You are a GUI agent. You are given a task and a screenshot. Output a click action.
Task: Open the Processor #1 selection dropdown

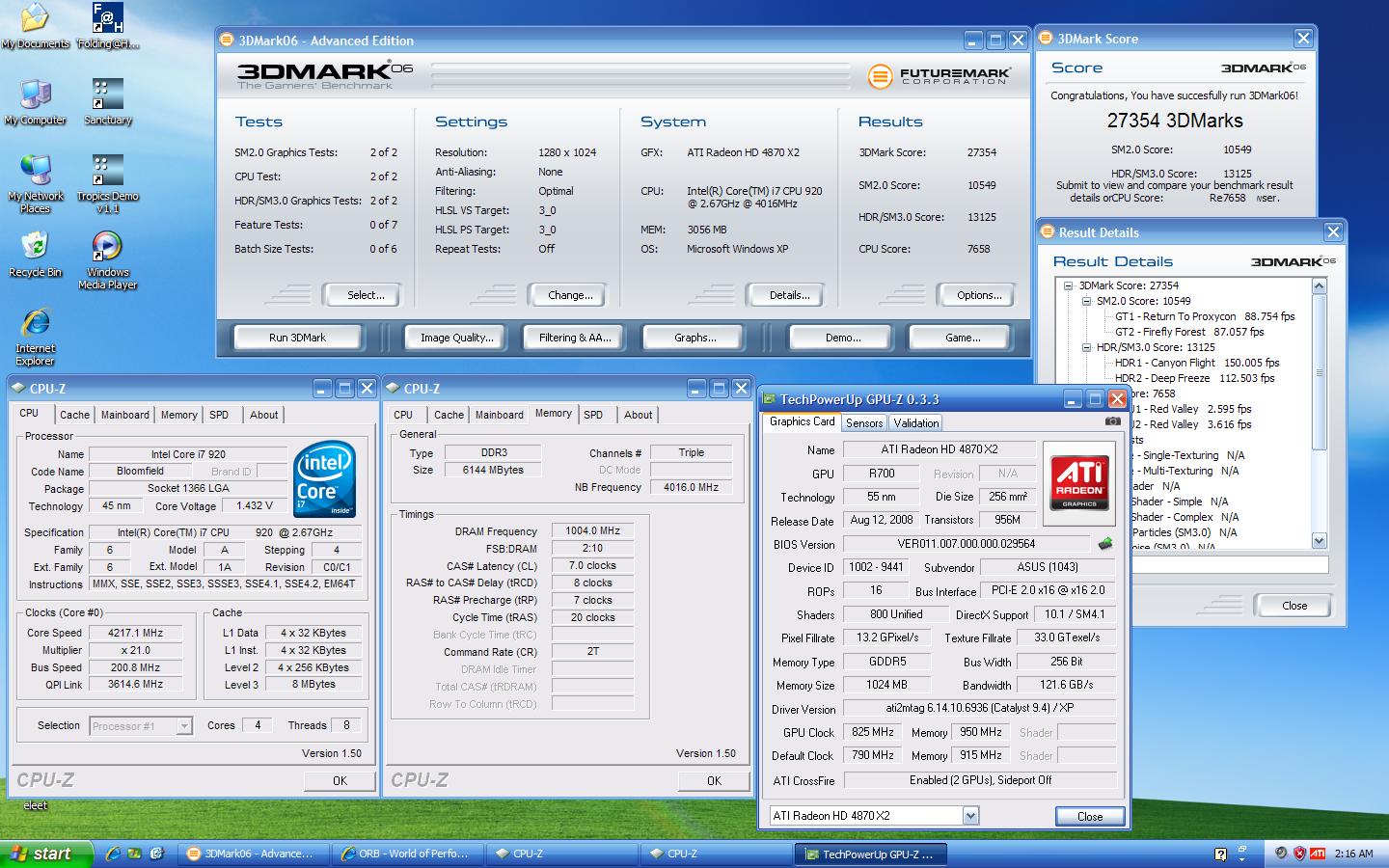[x=184, y=726]
